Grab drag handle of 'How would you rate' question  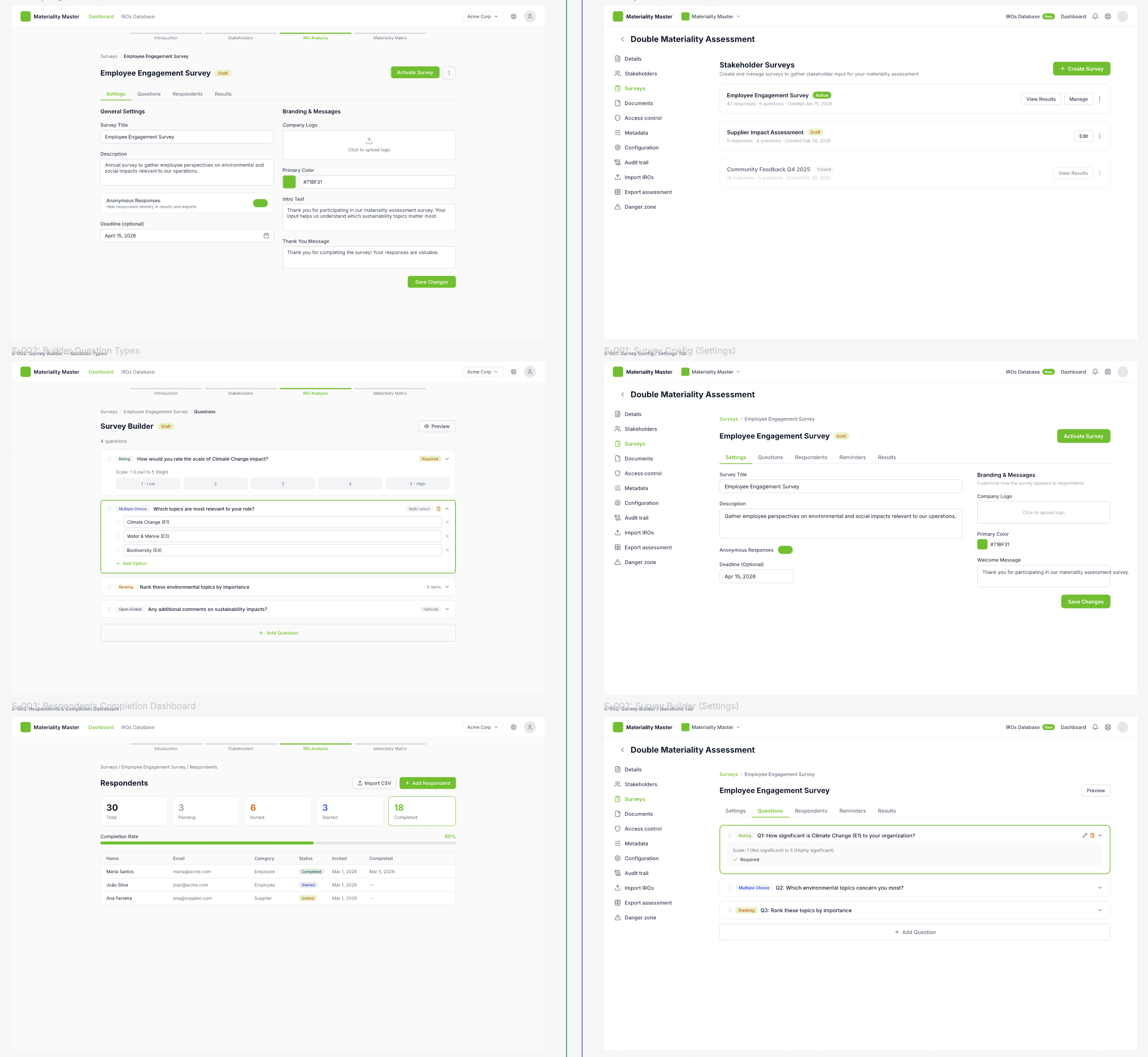109,459
